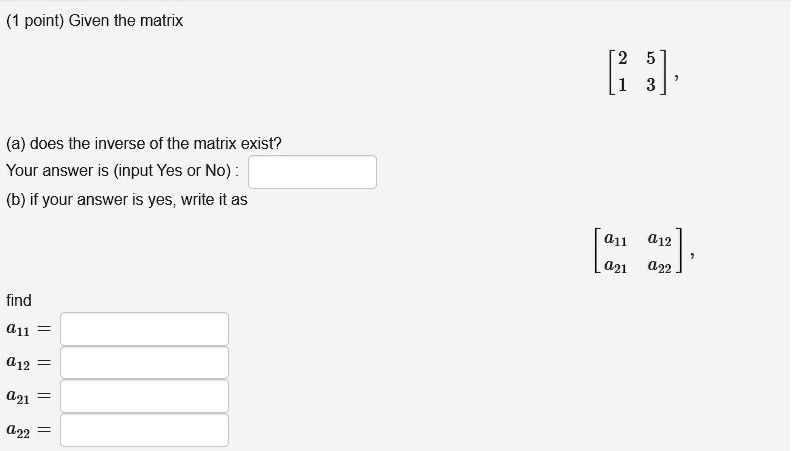Click the a22 entry in the symbolic matrix

pos(659,266)
